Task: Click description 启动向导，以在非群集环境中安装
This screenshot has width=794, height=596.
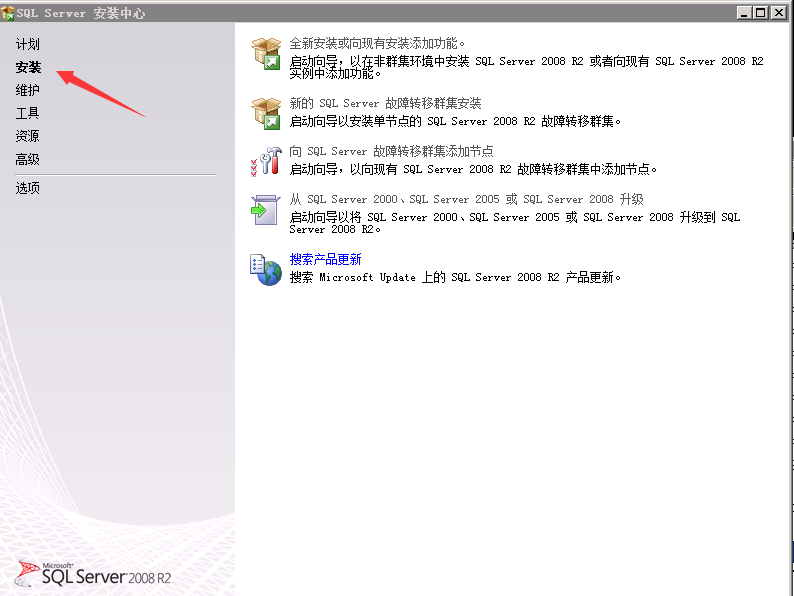Action: click(x=526, y=67)
